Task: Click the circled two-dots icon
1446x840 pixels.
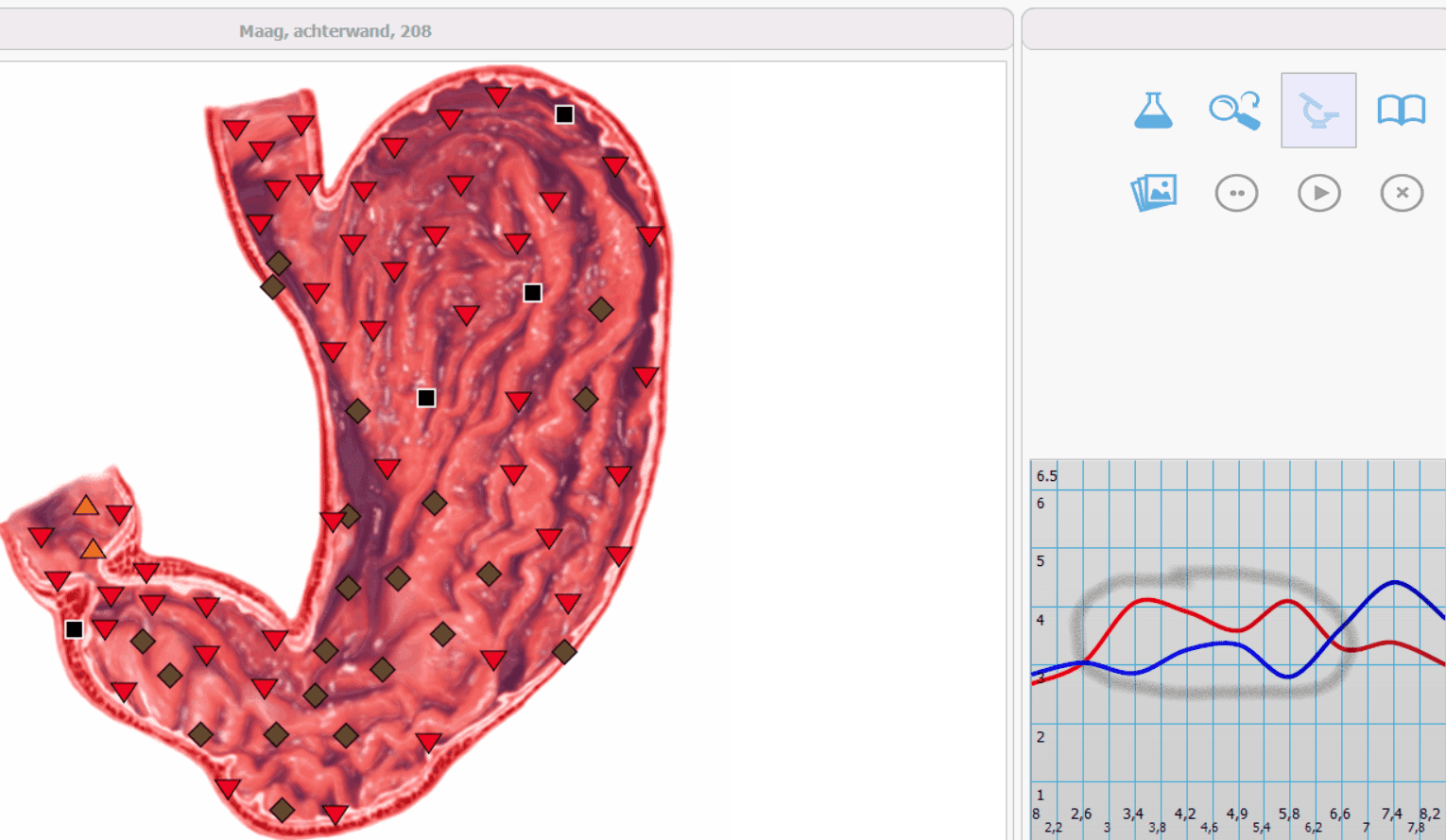Action: tap(1236, 193)
